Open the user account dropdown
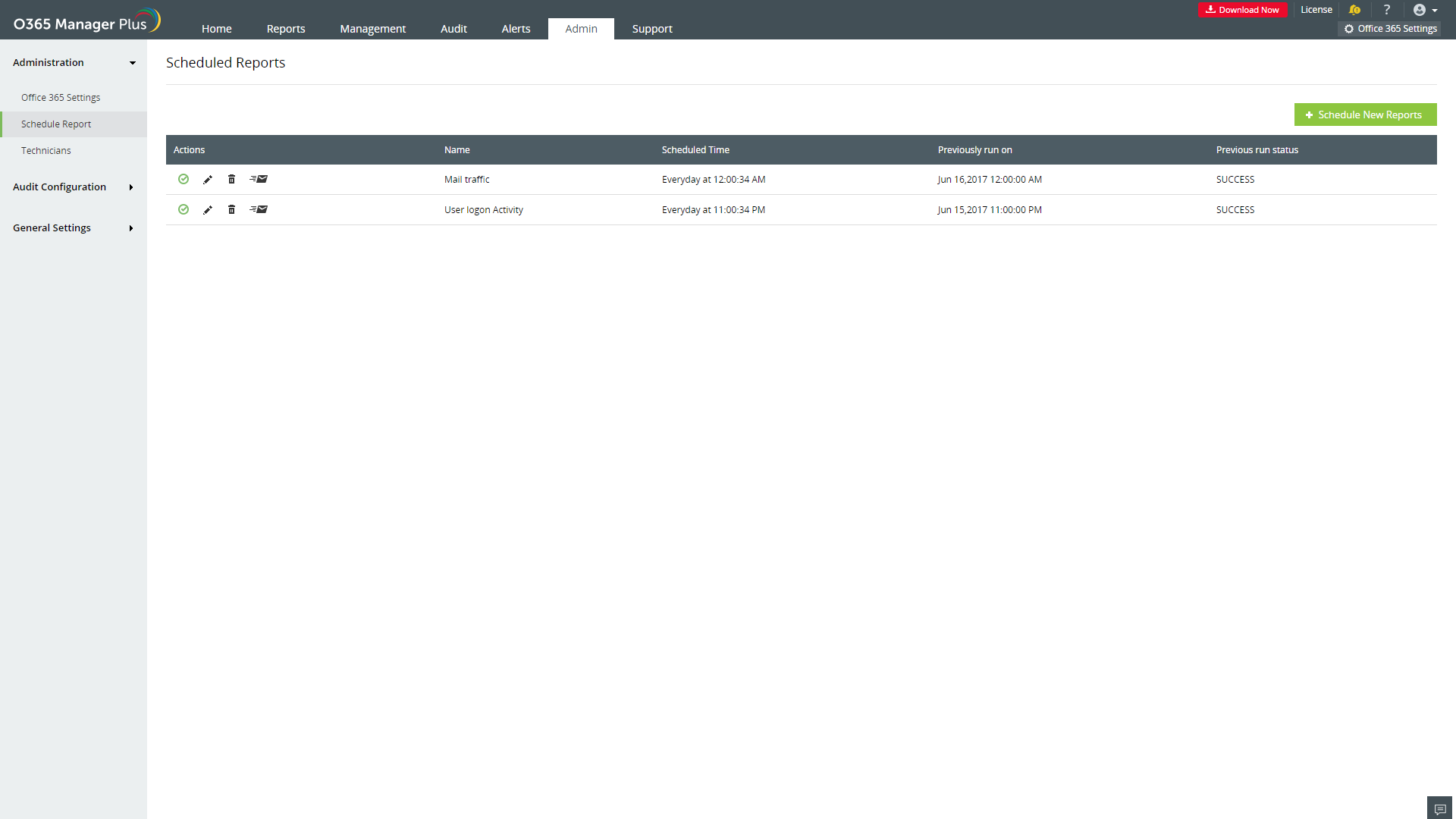Viewport: 1456px width, 819px height. (x=1425, y=10)
